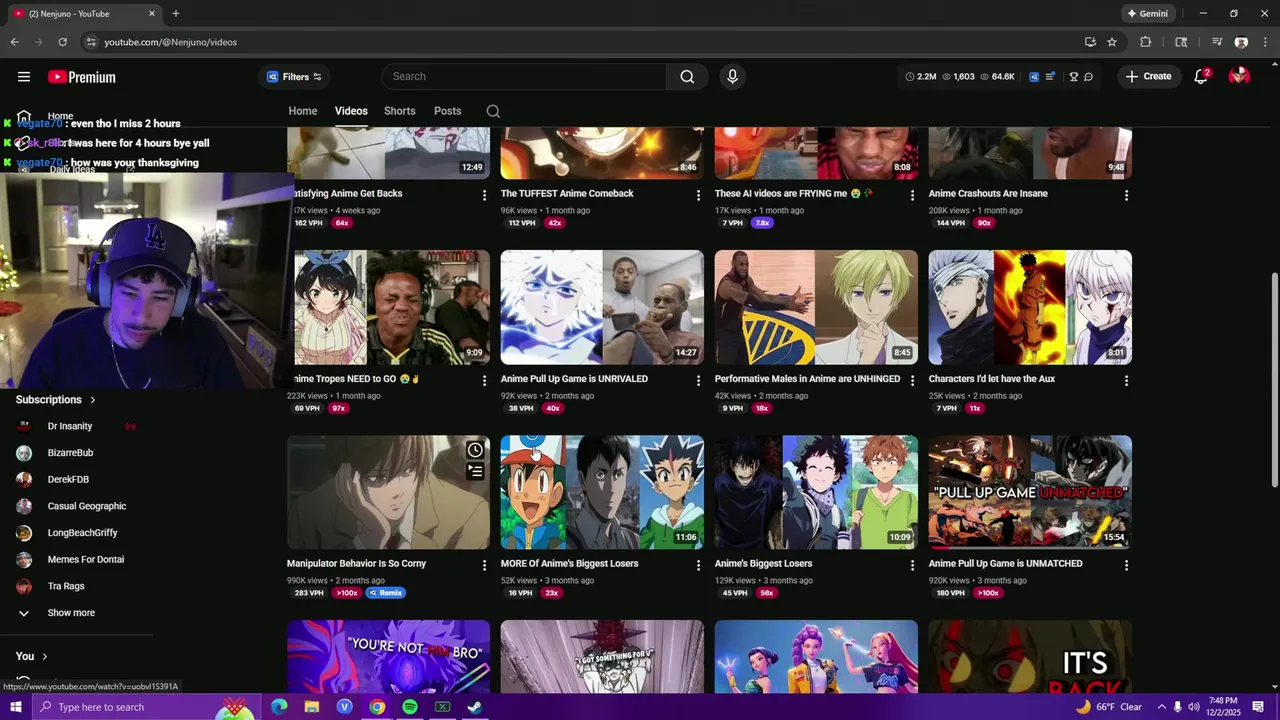Viewport: 1280px width, 720px height.
Task: Open the Memes For Dontai channel
Action: pos(86,560)
